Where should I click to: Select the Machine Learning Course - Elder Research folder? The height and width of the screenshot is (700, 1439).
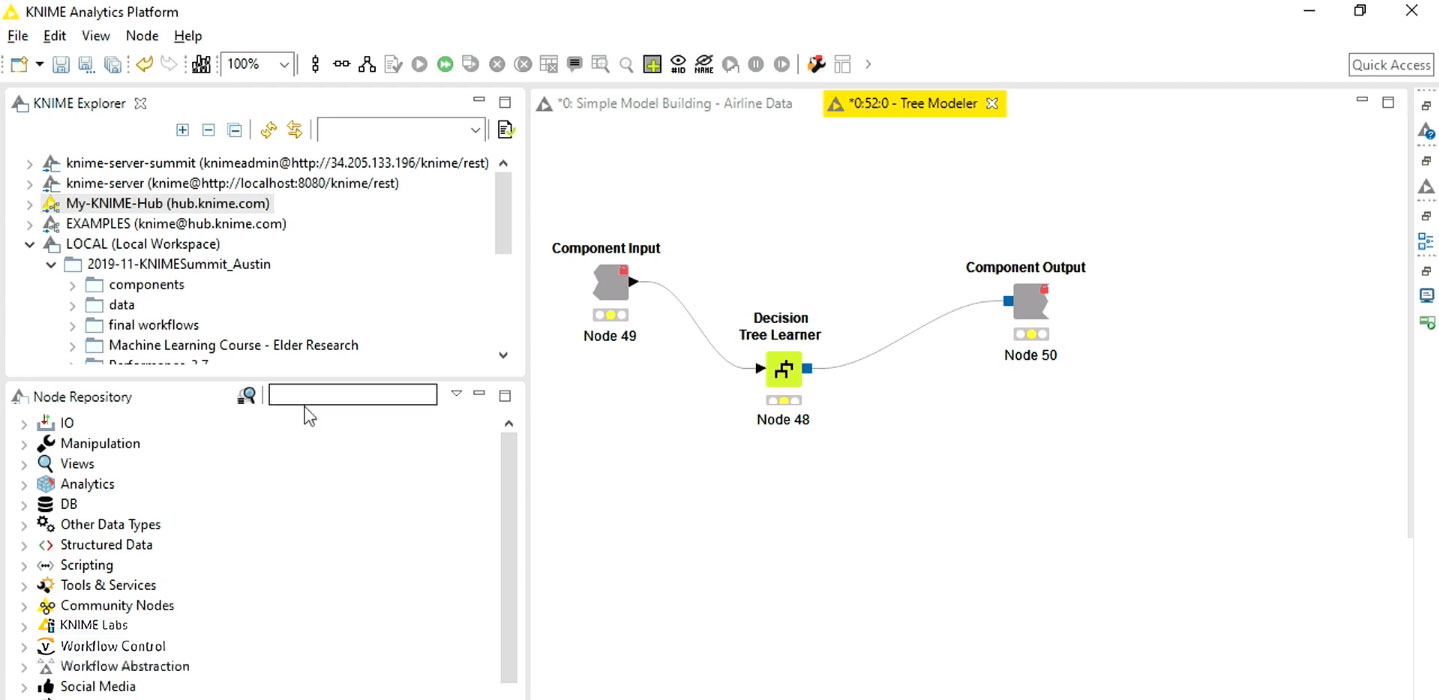tap(233, 345)
